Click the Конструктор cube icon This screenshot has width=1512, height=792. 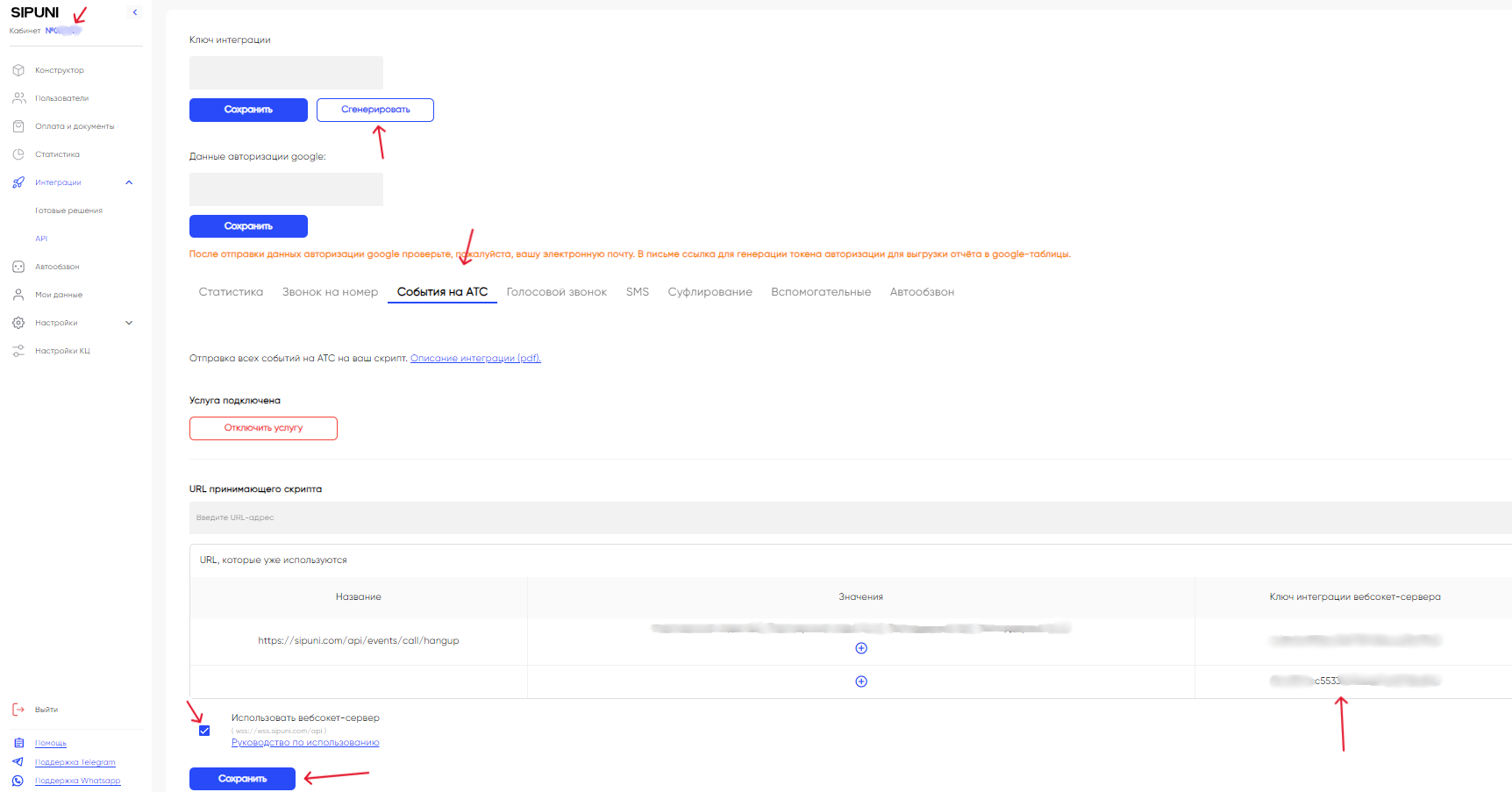click(x=18, y=70)
